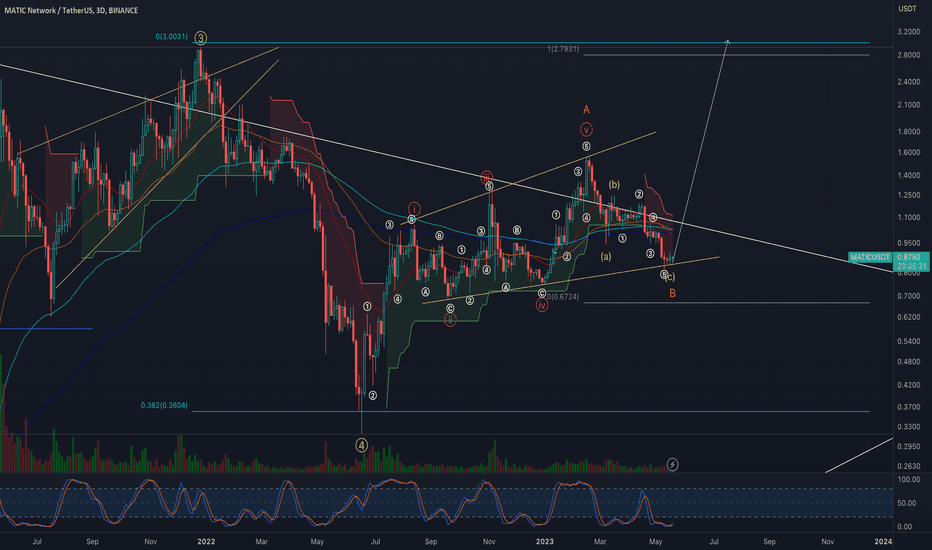Select the orange wave B label
Viewport: 932px width, 550px height.
(672, 293)
